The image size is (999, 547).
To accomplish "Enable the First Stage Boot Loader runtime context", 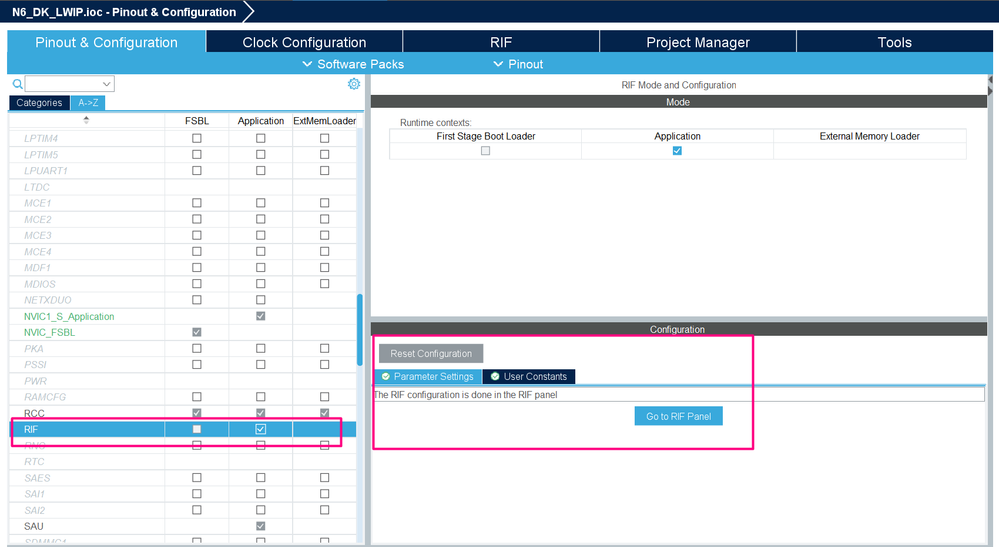I will click(485, 151).
